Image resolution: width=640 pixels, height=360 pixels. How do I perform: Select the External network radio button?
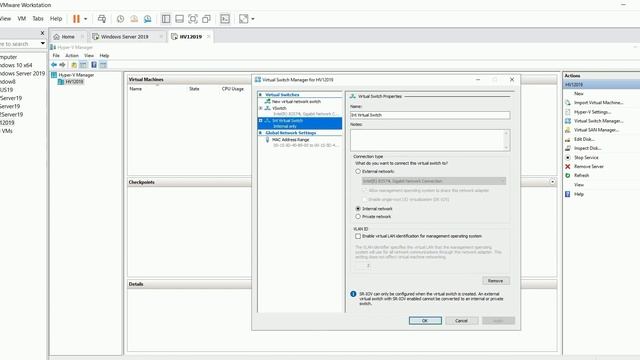point(358,171)
